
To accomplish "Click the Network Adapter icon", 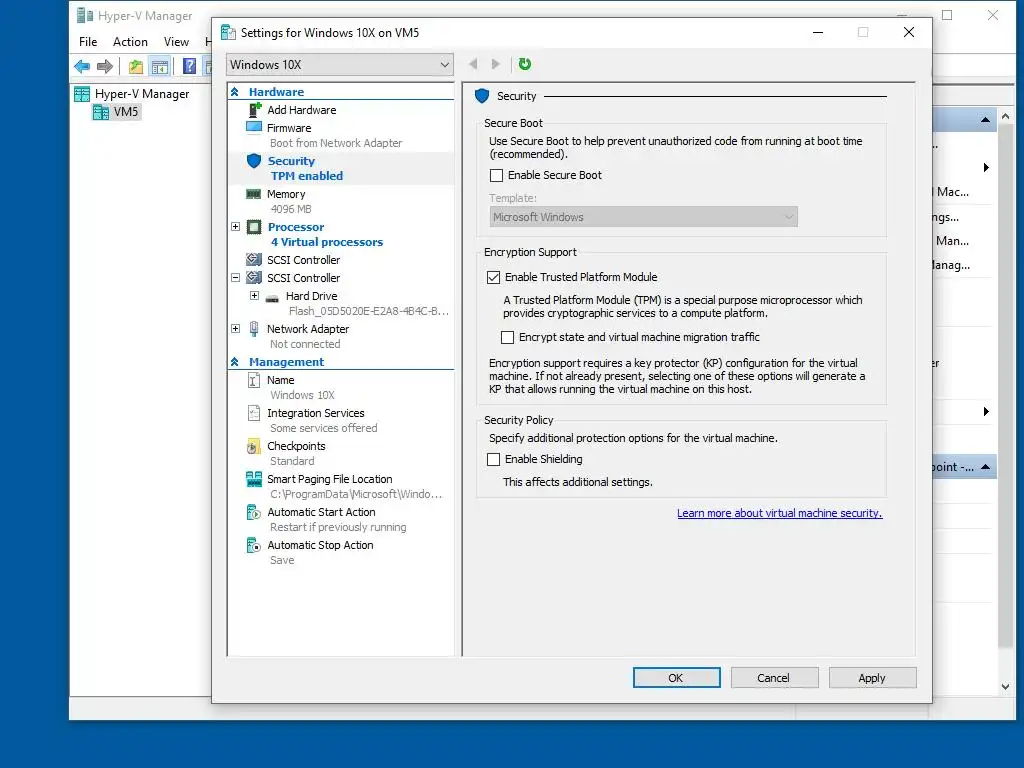I will [x=254, y=329].
